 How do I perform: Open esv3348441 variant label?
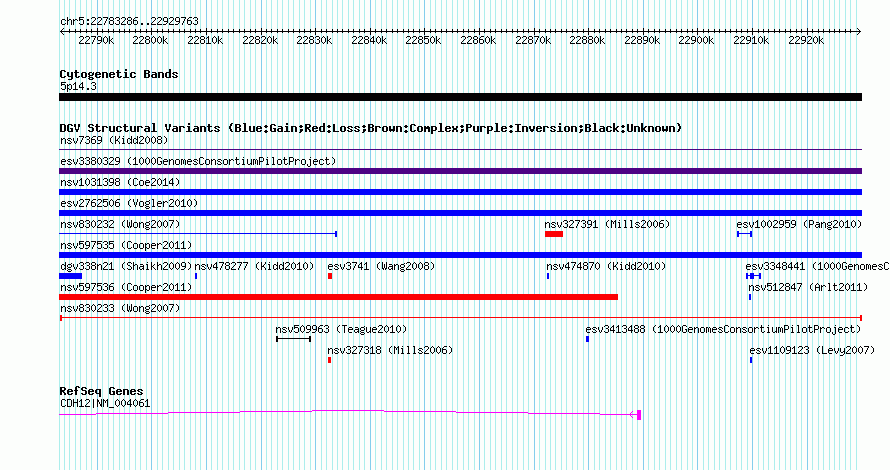[x=817, y=266]
